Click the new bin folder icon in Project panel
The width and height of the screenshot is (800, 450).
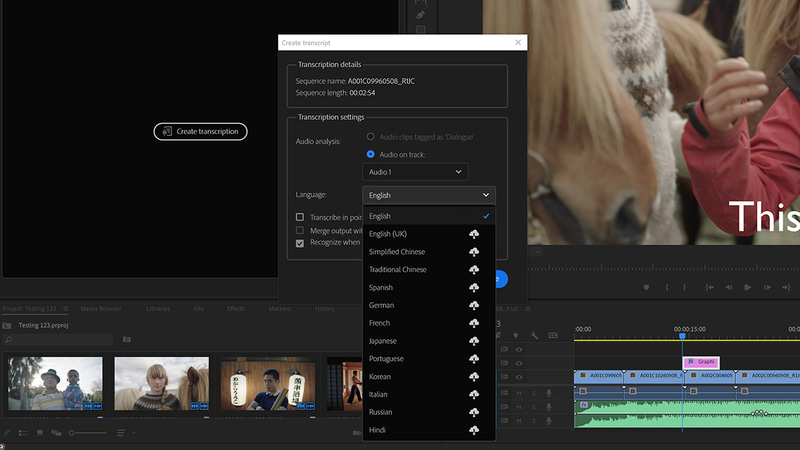[126, 340]
